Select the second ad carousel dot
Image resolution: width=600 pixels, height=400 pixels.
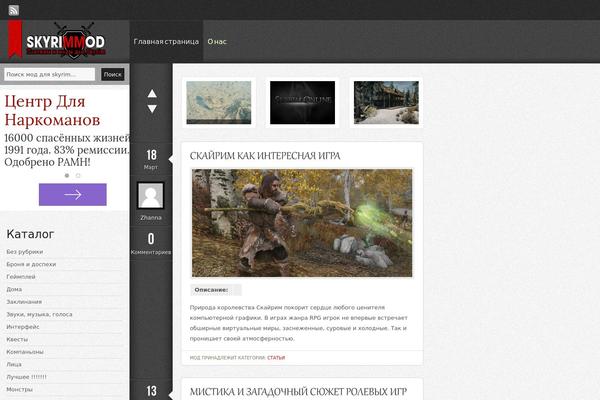(x=78, y=175)
